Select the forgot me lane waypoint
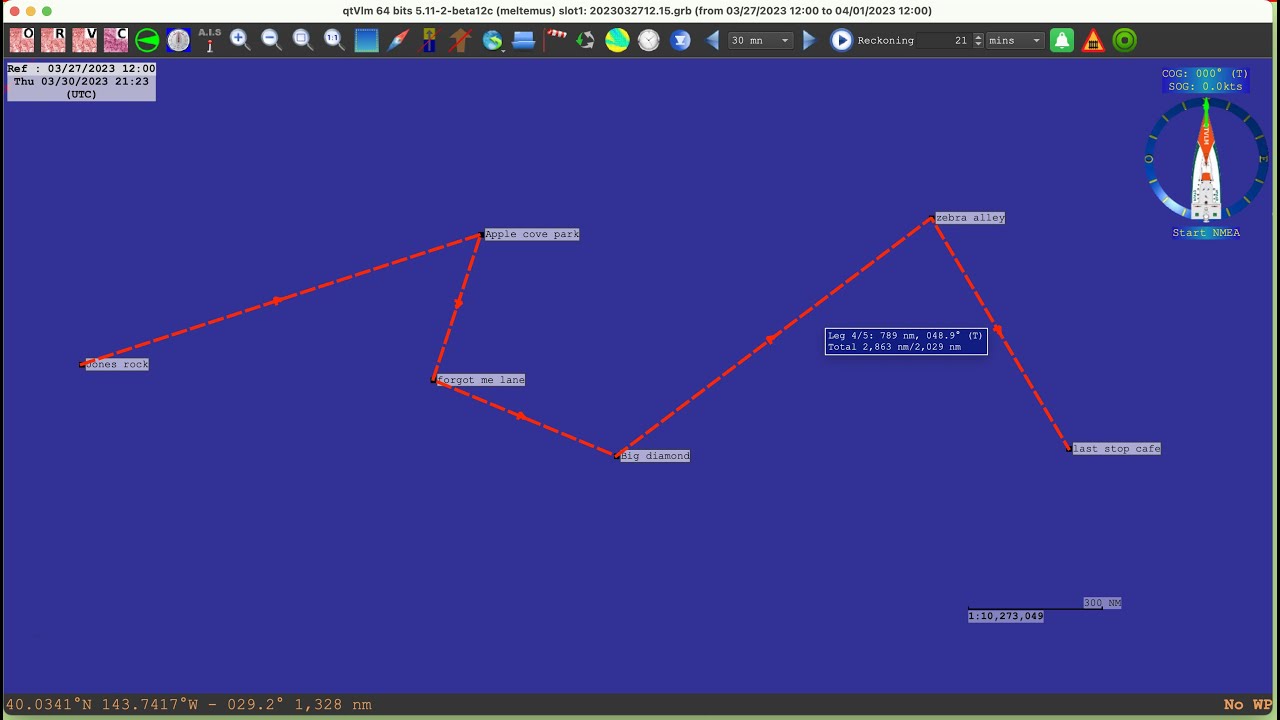The width and height of the screenshot is (1280, 720). pyautogui.click(x=481, y=380)
